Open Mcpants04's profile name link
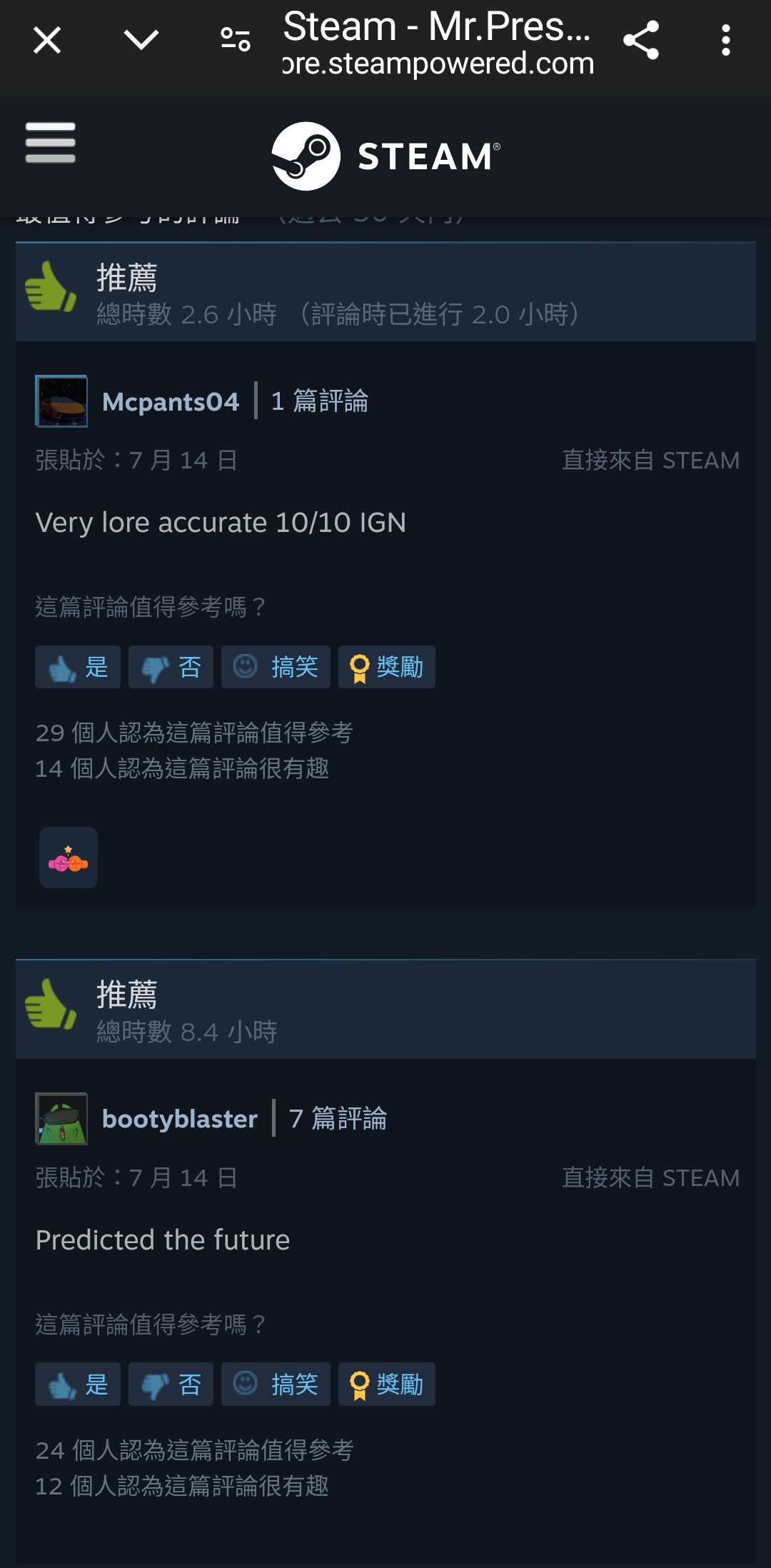Viewport: 771px width, 1568px height. point(171,401)
